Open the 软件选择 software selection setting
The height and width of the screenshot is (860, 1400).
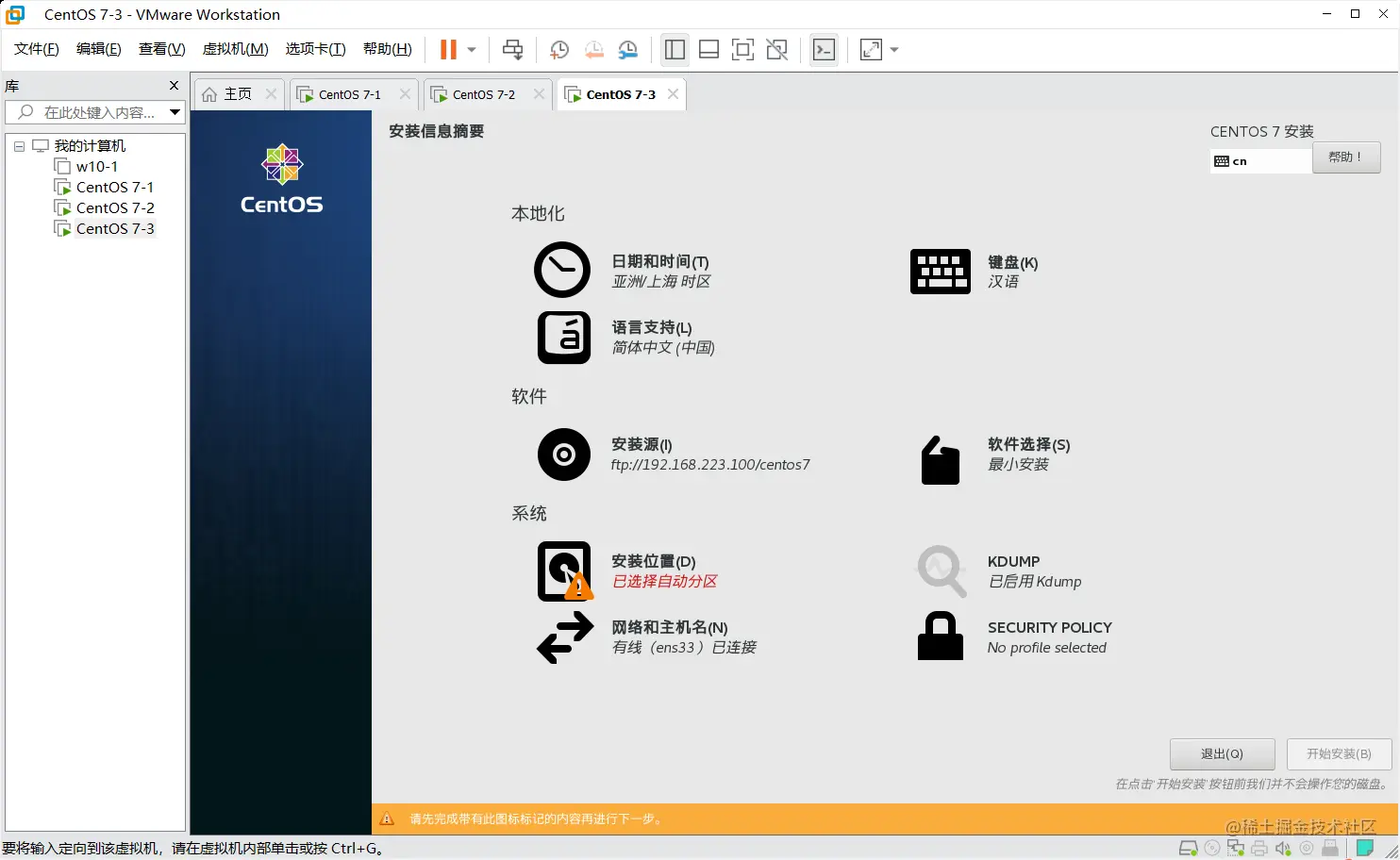pyautogui.click(x=995, y=458)
